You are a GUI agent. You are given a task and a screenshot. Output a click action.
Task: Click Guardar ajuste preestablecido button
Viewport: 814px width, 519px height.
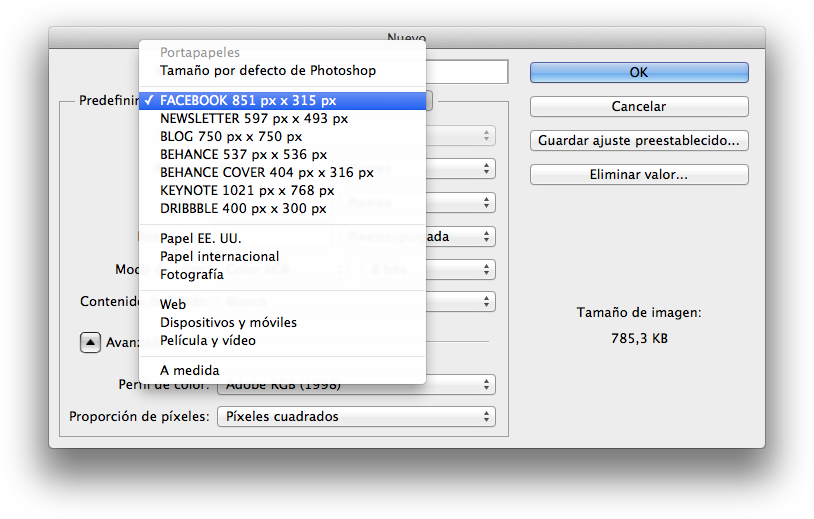tap(639, 141)
